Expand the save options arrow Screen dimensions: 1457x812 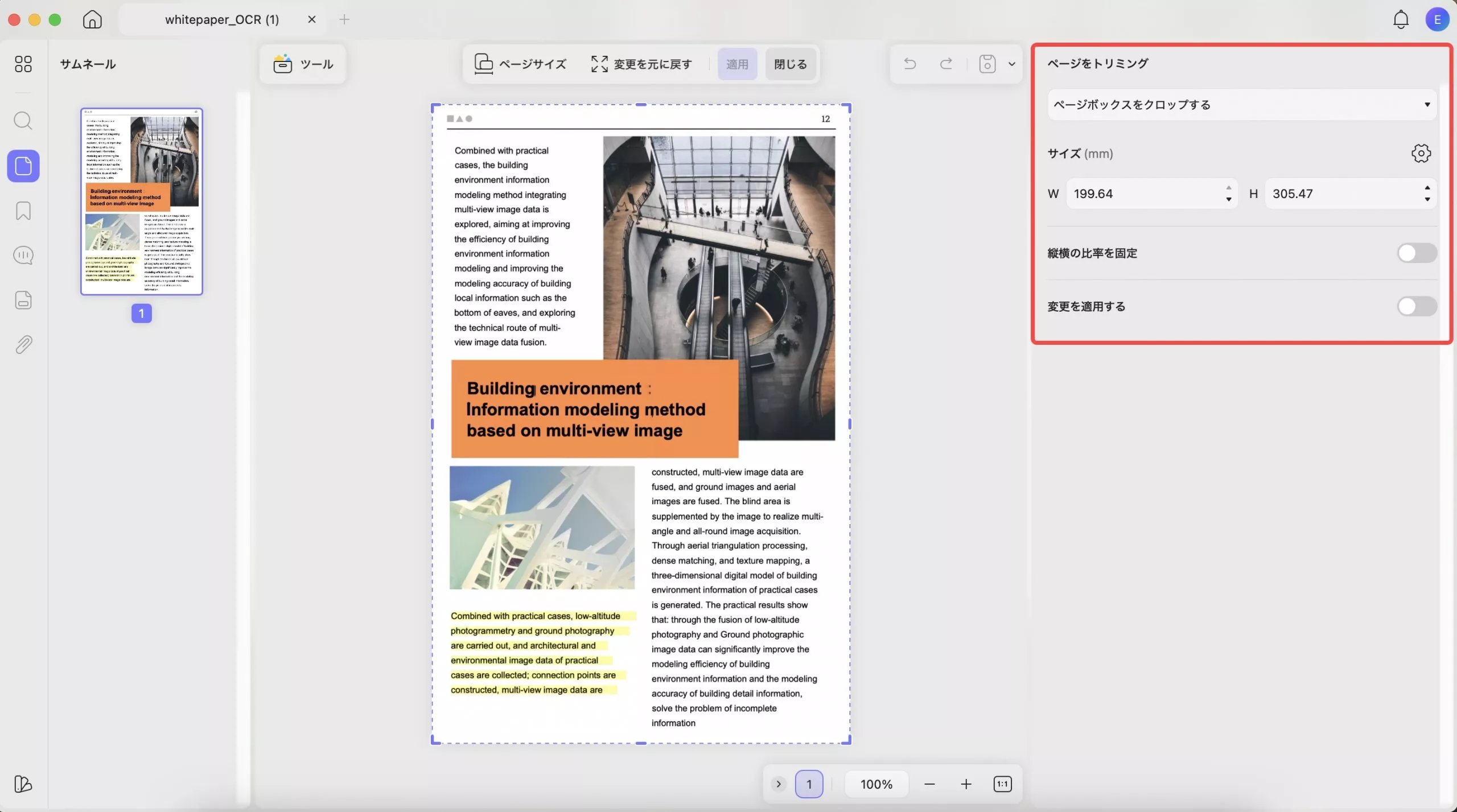point(1011,64)
